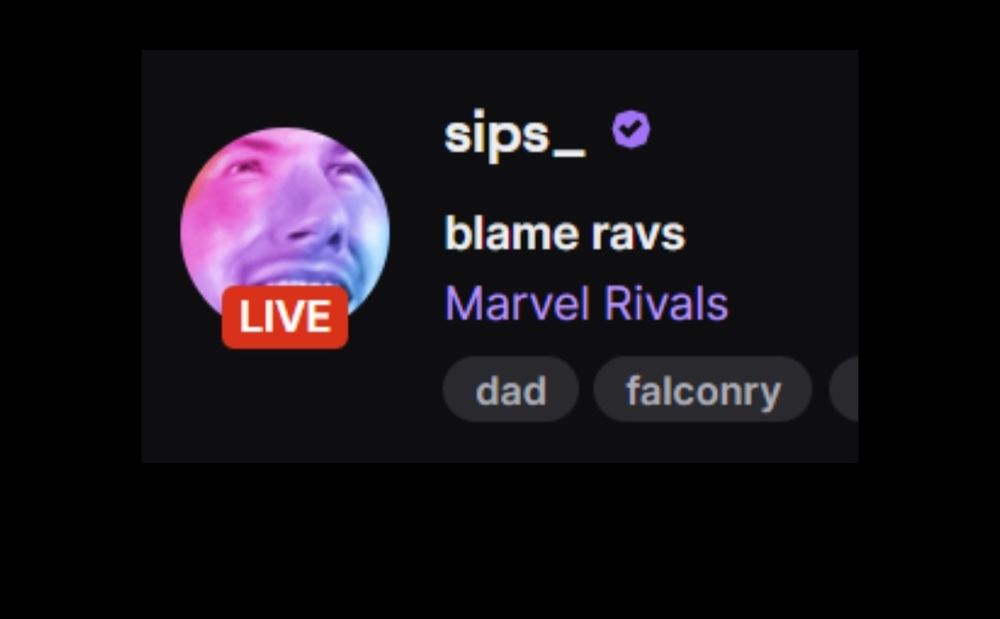Click the red LIVE badge

[x=284, y=317]
